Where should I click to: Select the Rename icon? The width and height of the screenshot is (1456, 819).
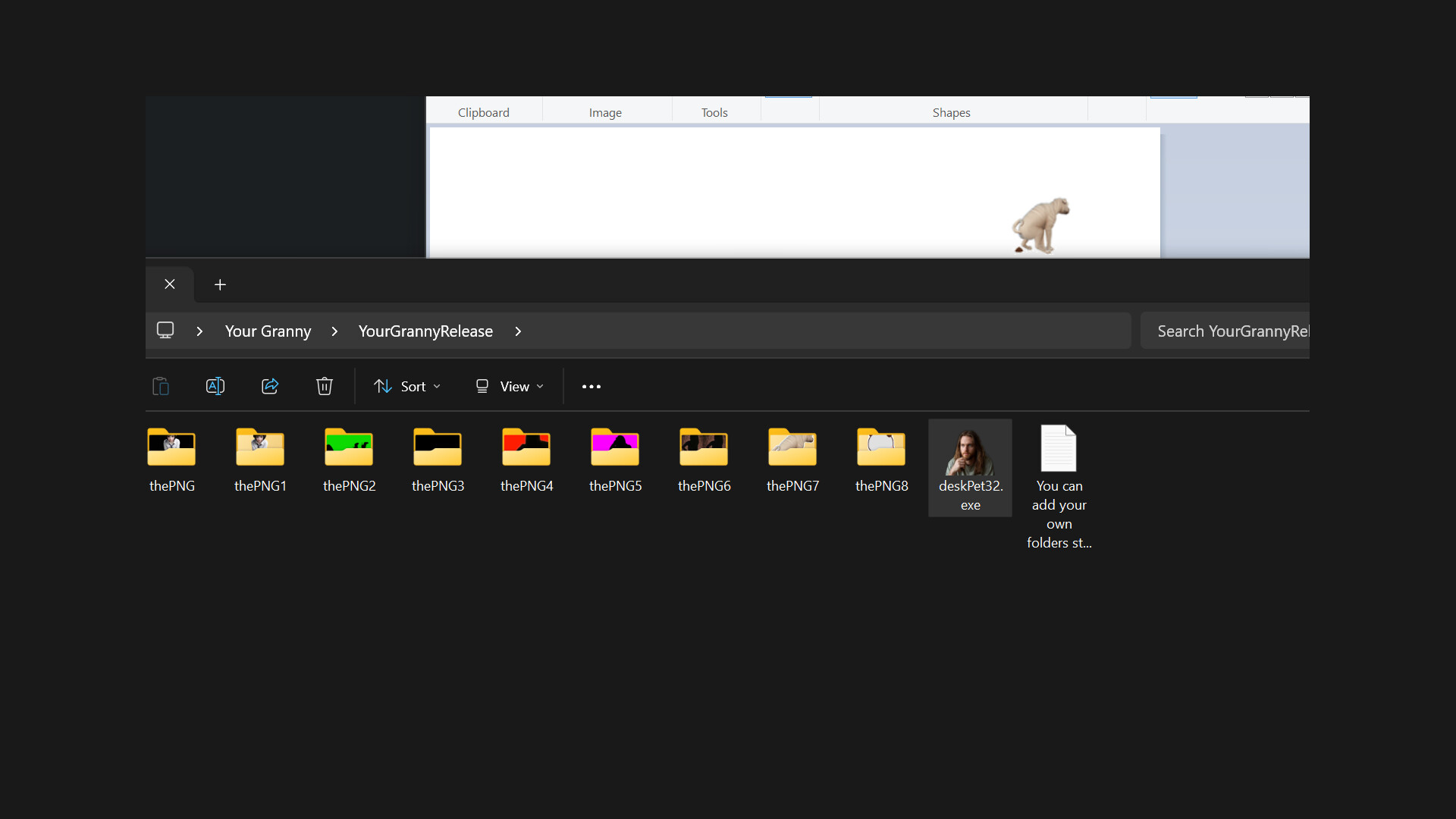pos(215,386)
